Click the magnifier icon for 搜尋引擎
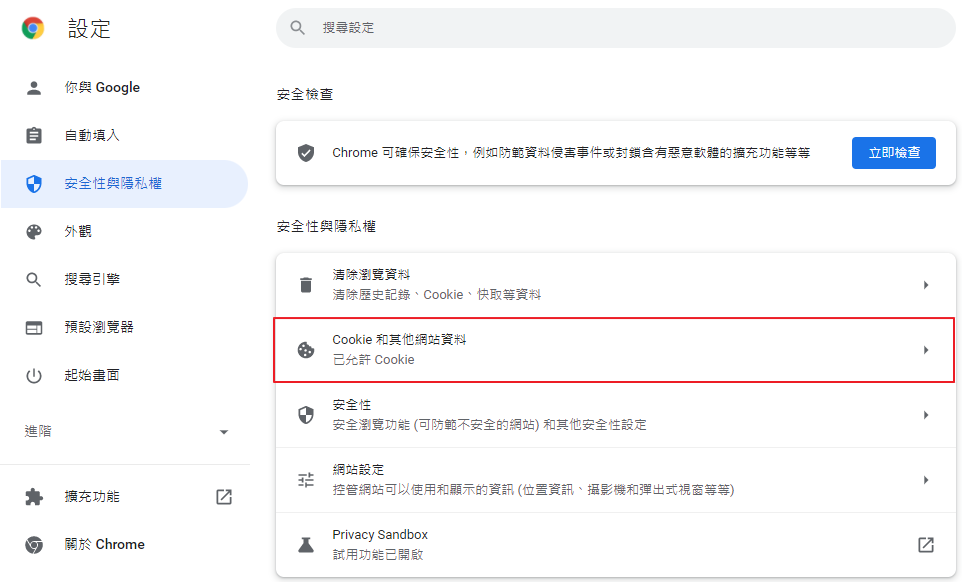Screen dimensions: 962x582 [x=34, y=280]
